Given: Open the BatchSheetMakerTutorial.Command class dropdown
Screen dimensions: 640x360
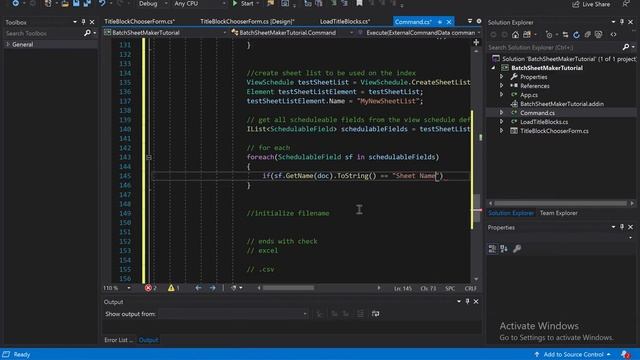Looking at the screenshot, I should pyautogui.click(x=292, y=33).
